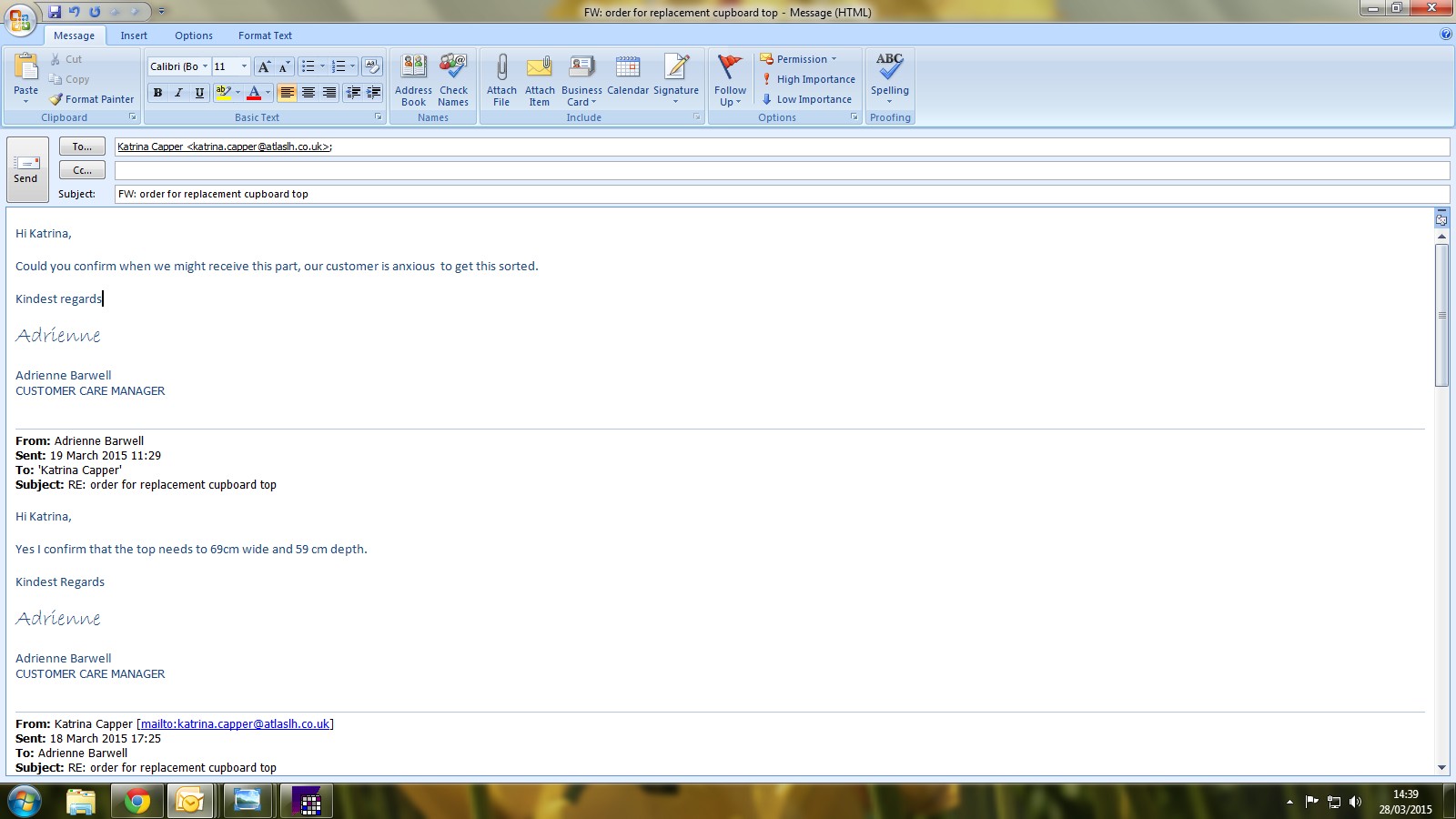1456x819 pixels.
Task: Open the Permission menu
Action: pos(798,59)
